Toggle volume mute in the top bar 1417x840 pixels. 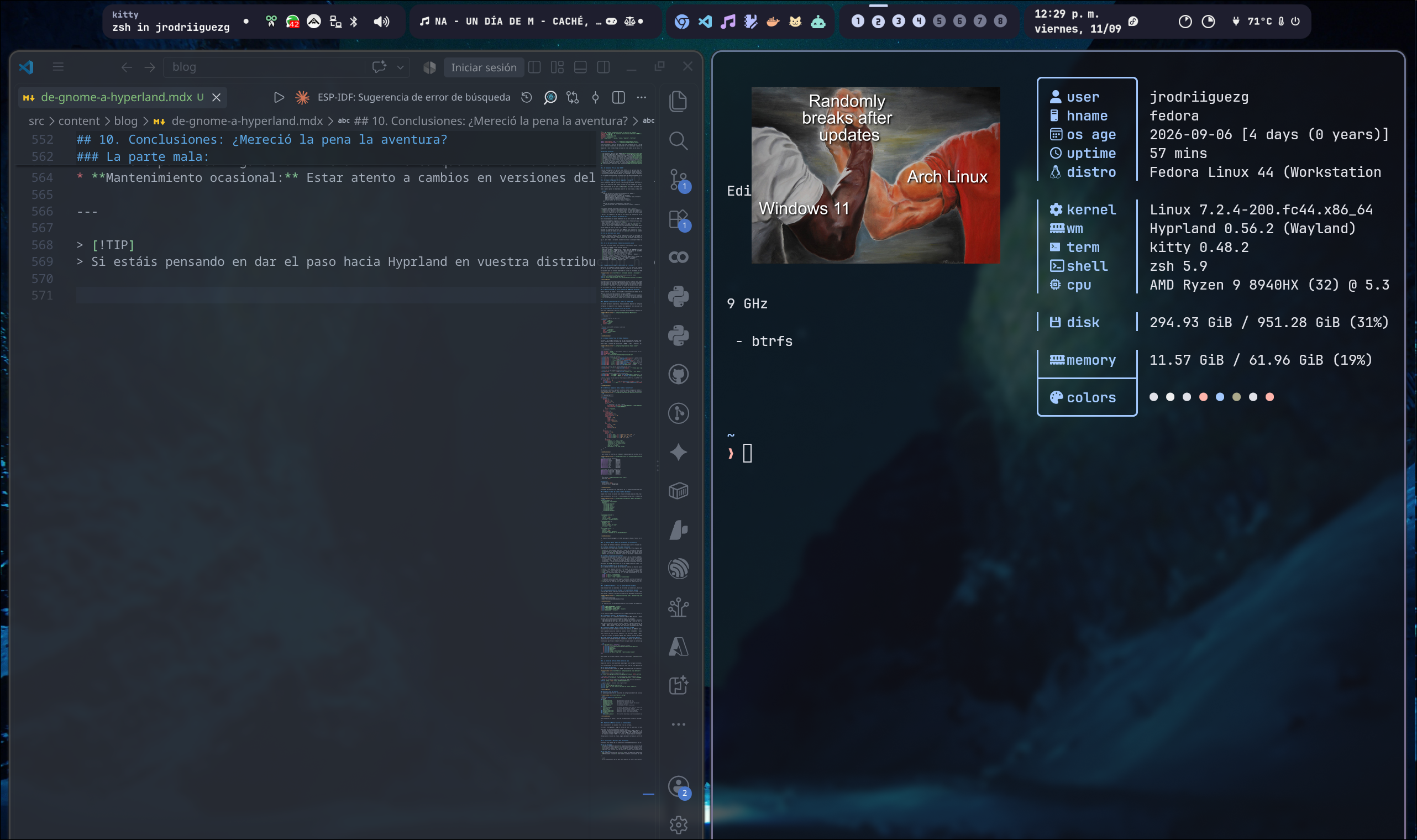pos(381,22)
